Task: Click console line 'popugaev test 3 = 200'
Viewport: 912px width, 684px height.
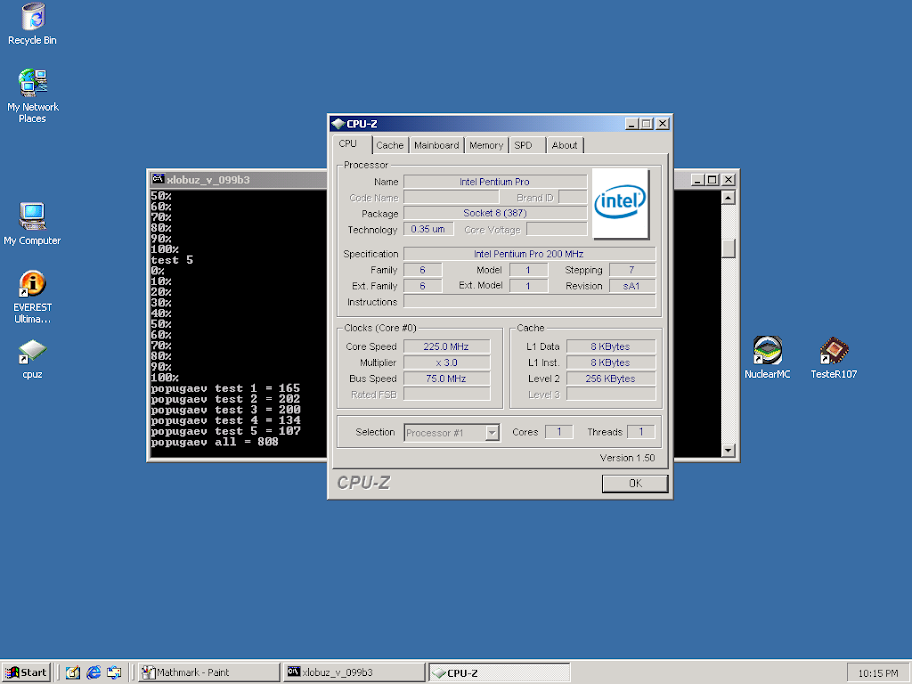Action: click(x=226, y=410)
